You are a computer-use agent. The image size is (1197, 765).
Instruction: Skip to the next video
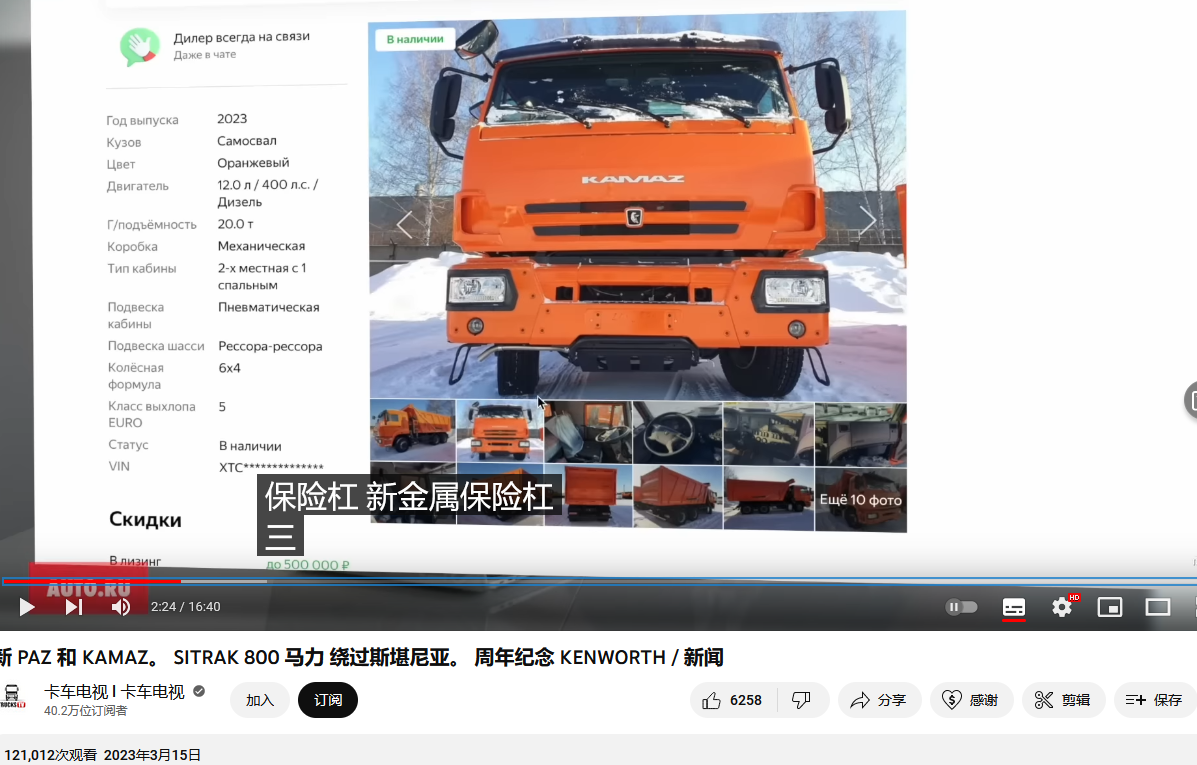point(73,607)
